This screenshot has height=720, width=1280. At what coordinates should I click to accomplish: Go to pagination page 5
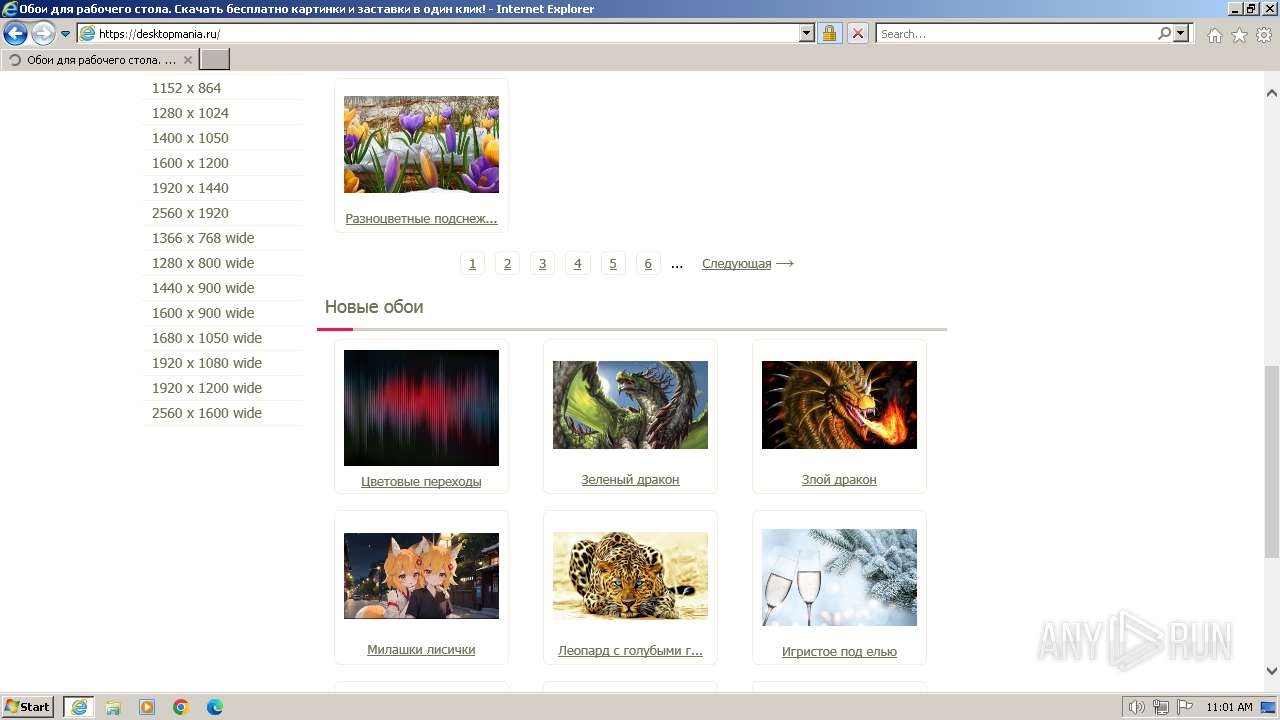click(613, 264)
